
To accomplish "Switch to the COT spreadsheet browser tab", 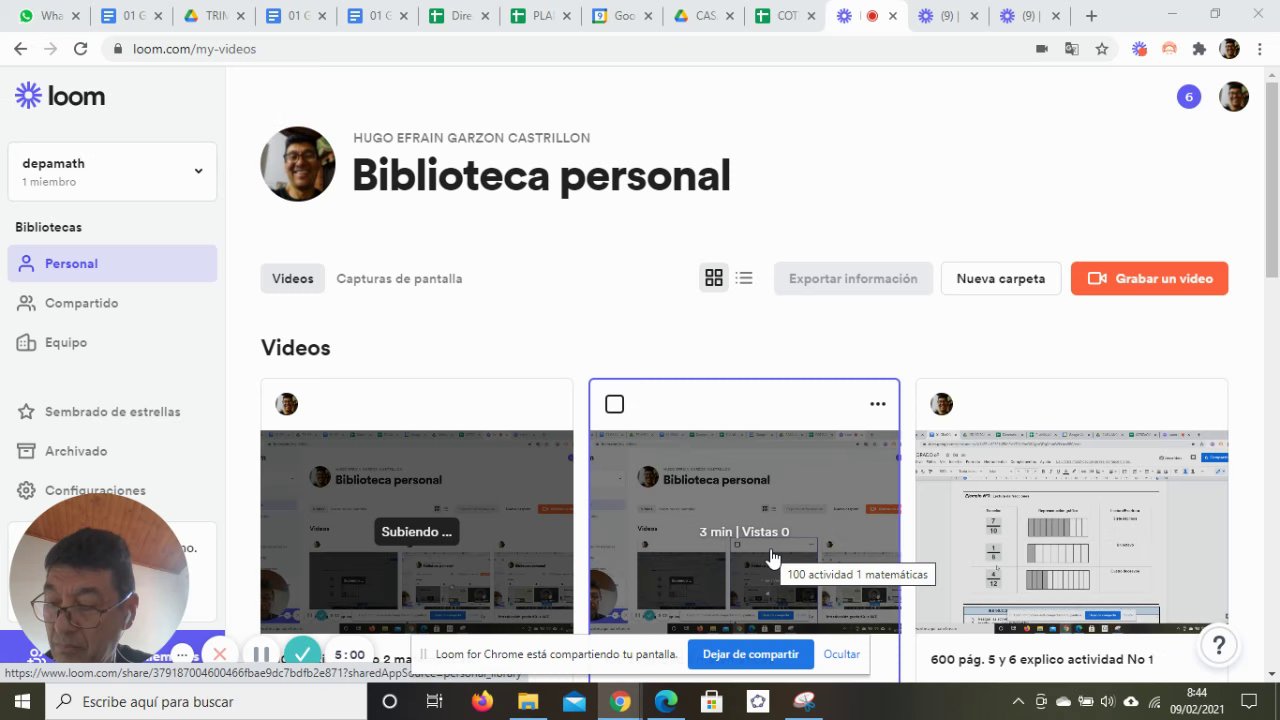I will pyautogui.click(x=787, y=16).
